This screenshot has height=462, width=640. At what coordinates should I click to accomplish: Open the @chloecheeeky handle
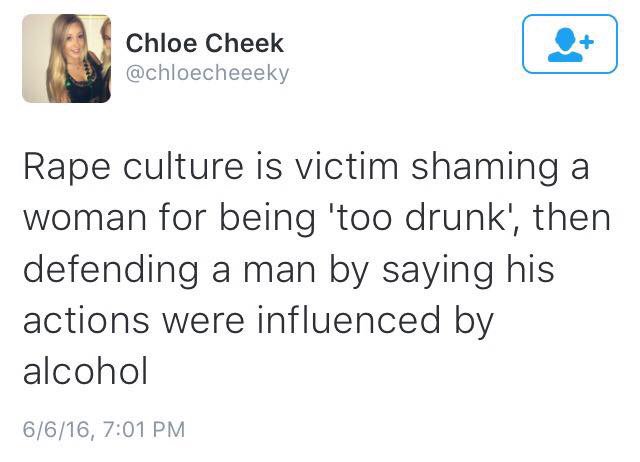207,73
